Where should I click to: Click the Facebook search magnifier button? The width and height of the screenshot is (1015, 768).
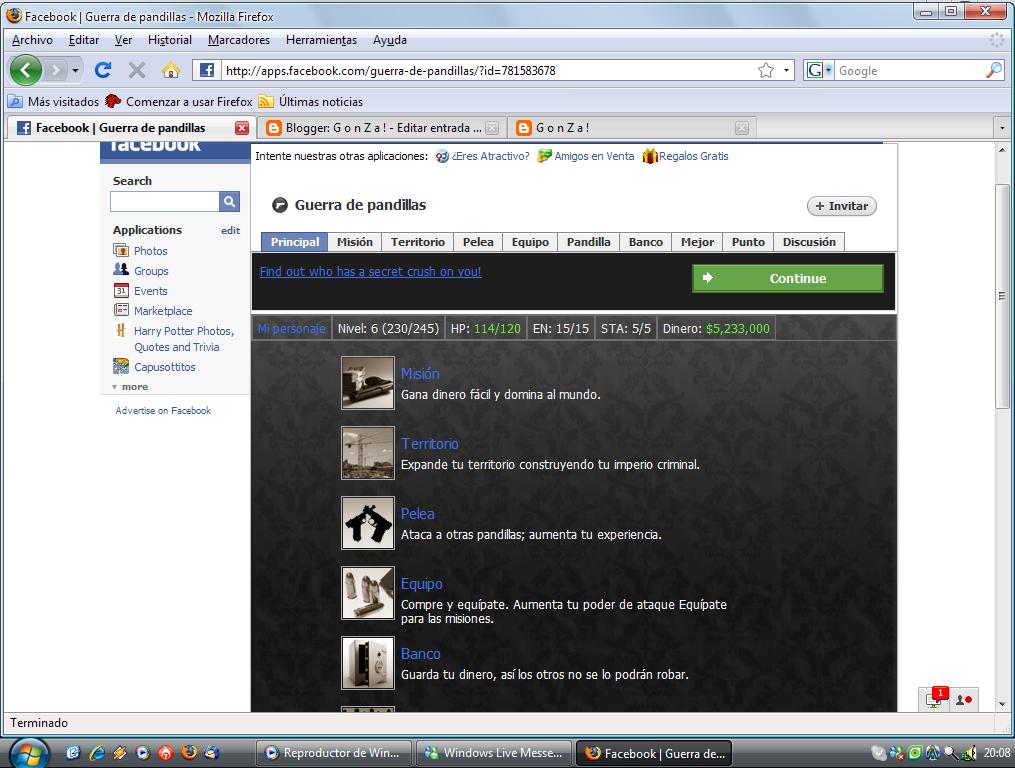pos(229,201)
